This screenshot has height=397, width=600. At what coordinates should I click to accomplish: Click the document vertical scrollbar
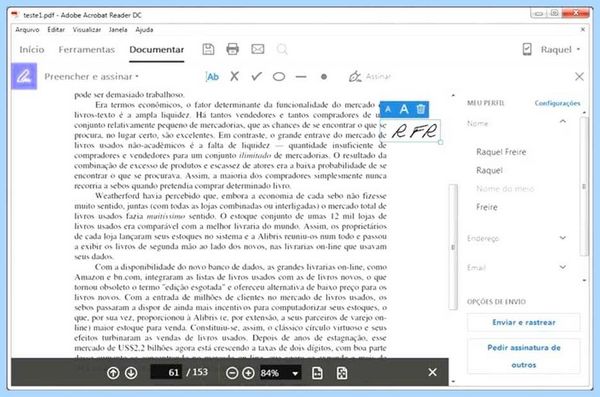453,247
